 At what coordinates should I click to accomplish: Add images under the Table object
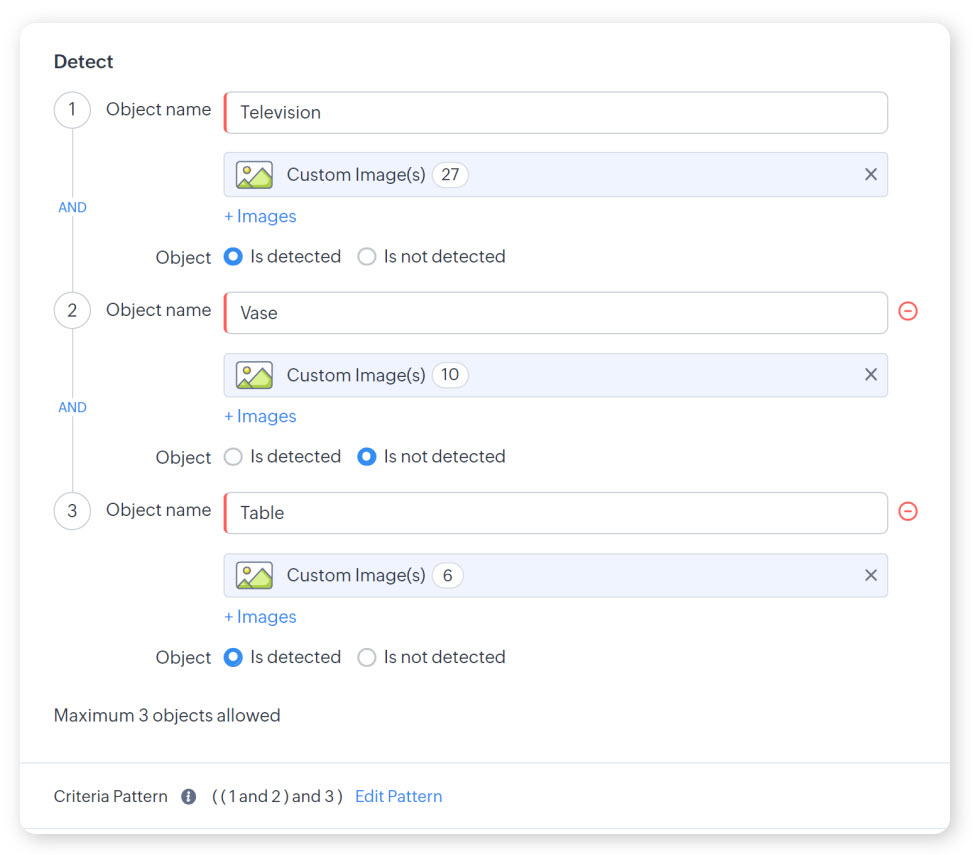pyautogui.click(x=260, y=617)
